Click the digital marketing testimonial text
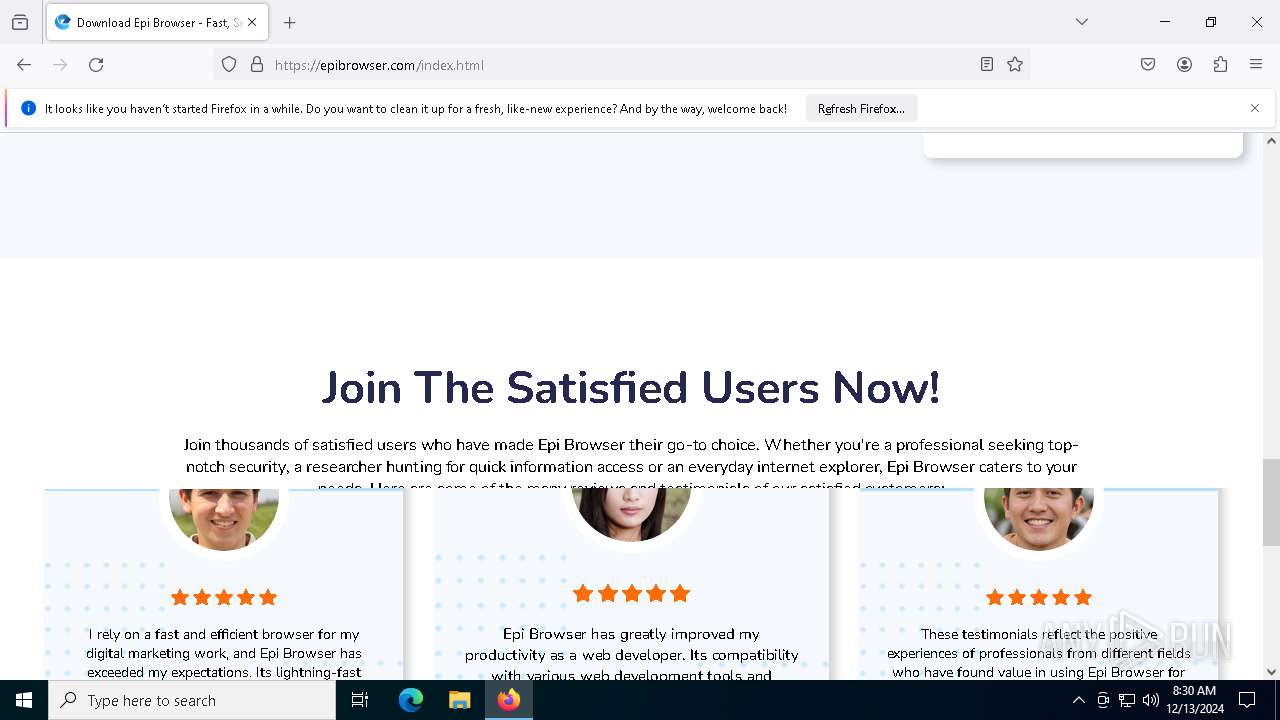 click(224, 653)
